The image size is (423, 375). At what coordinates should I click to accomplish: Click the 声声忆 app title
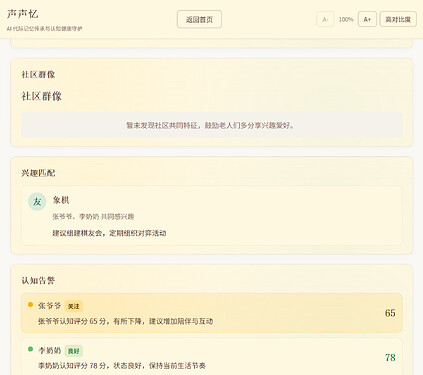pyautogui.click(x=22, y=14)
